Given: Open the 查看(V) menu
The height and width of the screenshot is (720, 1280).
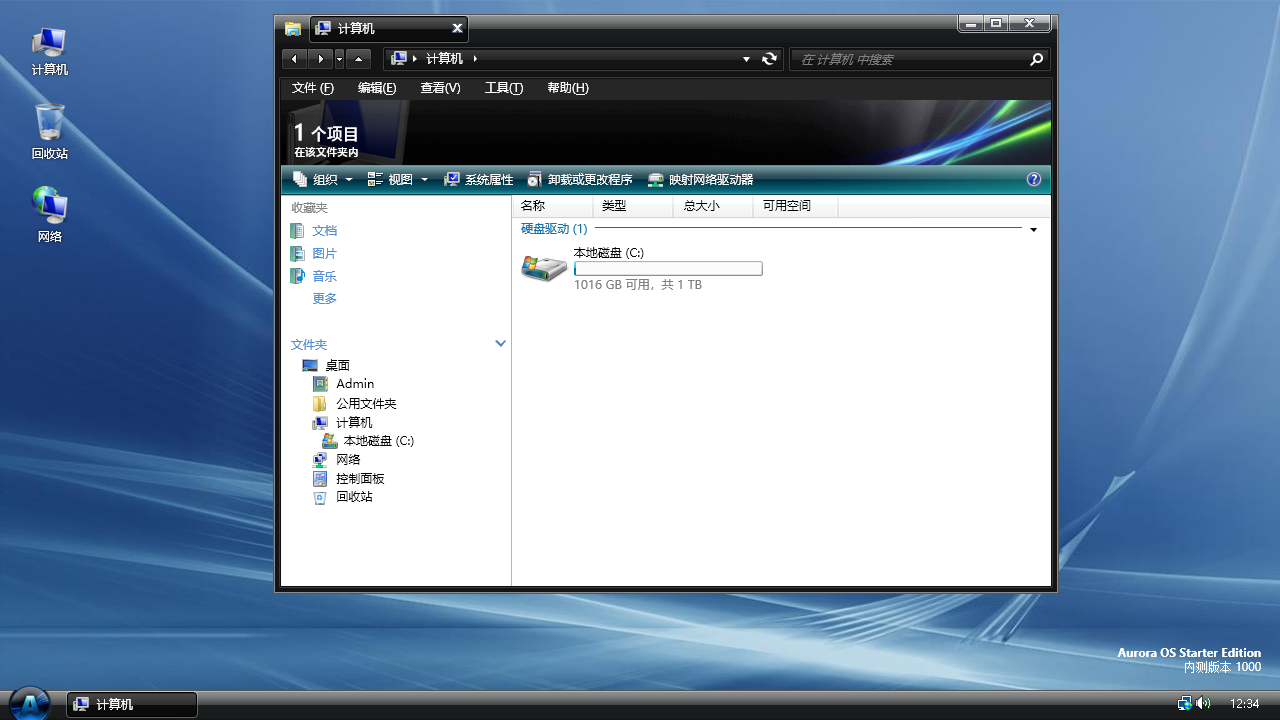Looking at the screenshot, I should (440, 88).
